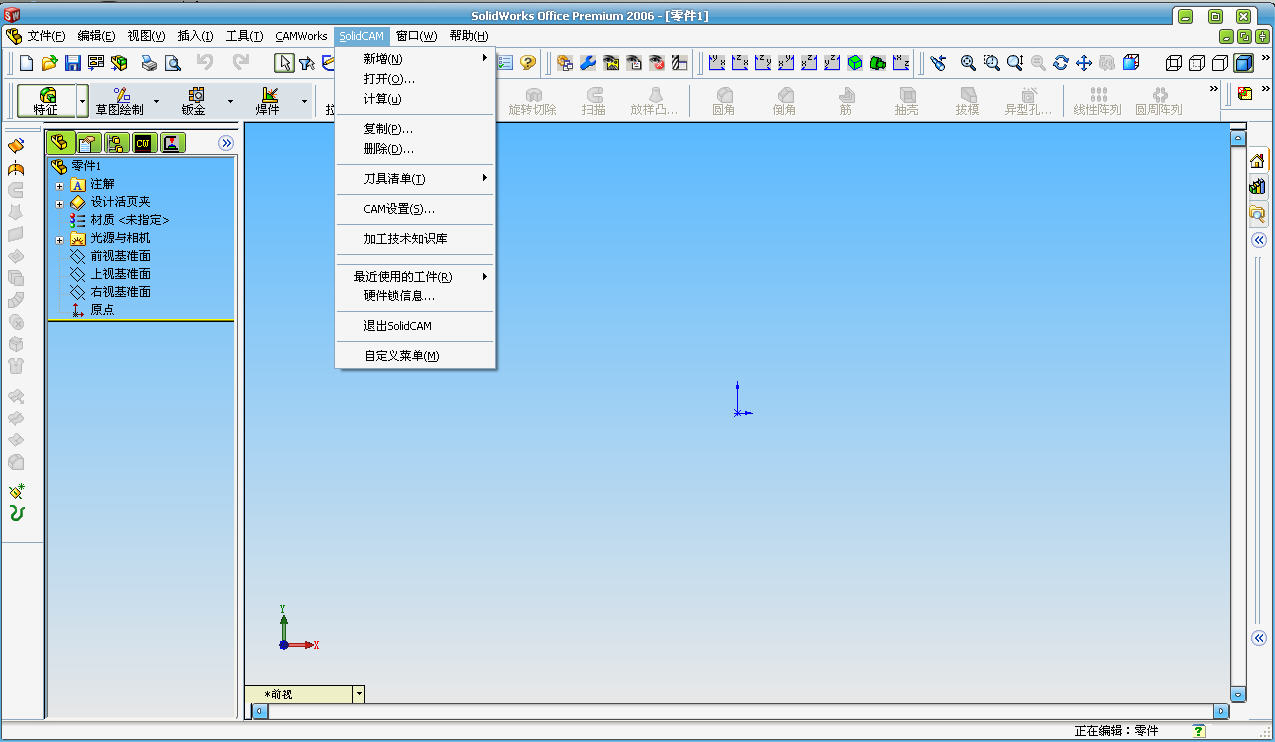Open the CAMWorks menu

pyautogui.click(x=301, y=35)
